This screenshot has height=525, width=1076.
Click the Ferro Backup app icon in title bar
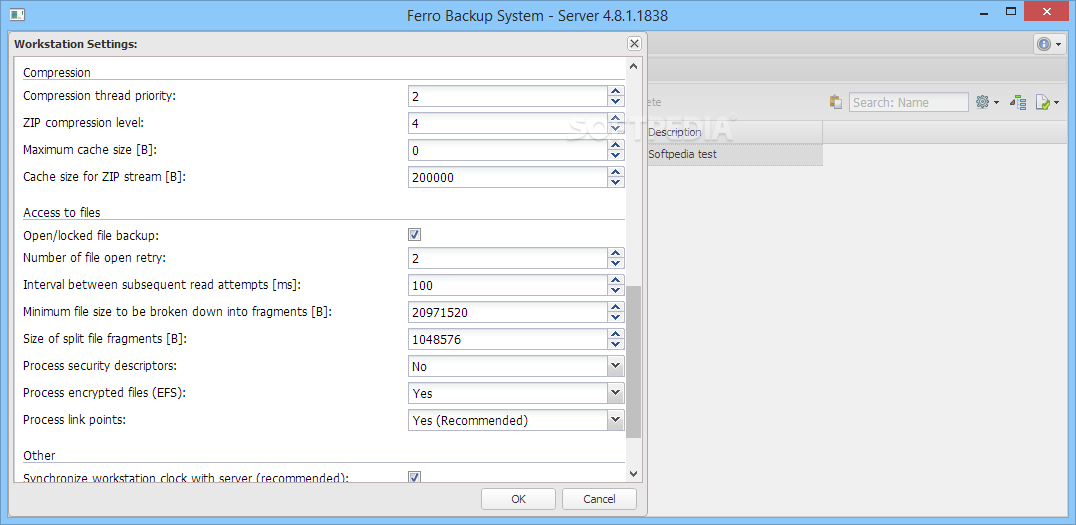click(x=18, y=14)
